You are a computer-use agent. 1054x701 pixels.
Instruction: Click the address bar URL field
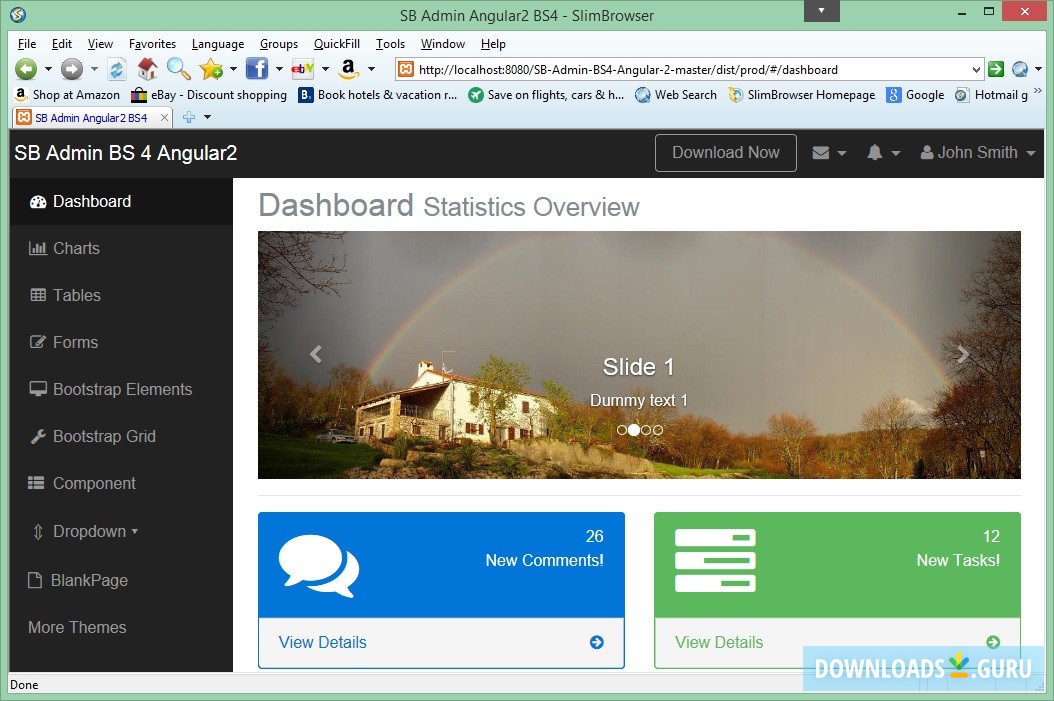click(x=692, y=70)
